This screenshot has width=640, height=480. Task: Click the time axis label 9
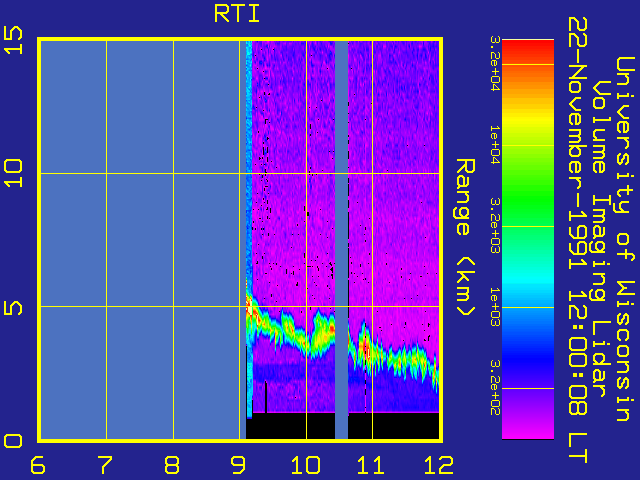pos(238,465)
